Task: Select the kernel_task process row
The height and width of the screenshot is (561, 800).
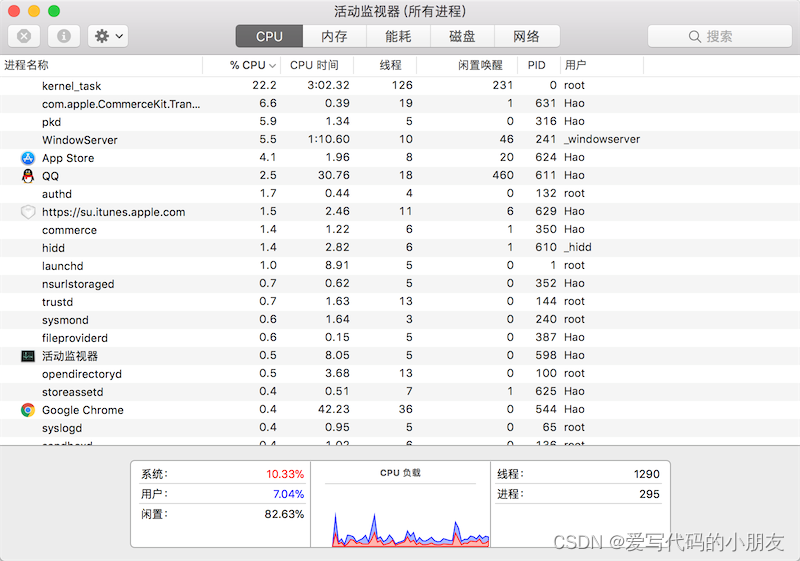Action: (x=400, y=85)
